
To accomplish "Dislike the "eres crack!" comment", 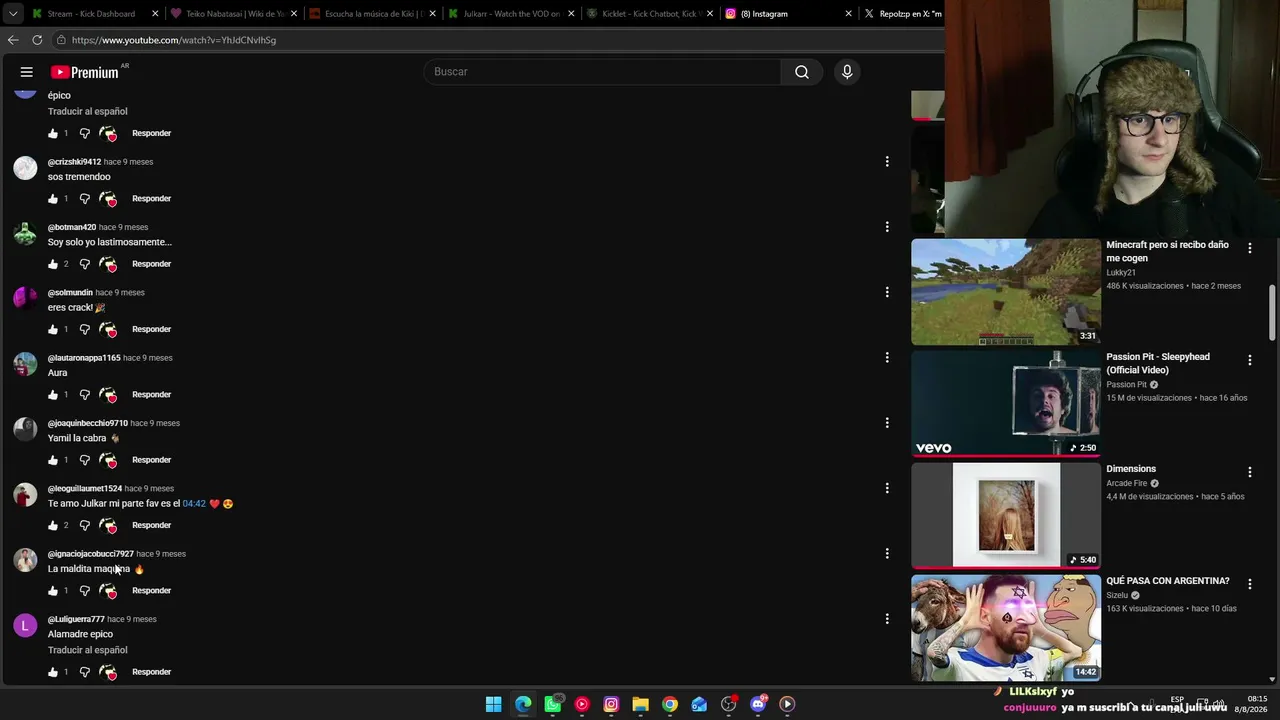I will tap(85, 330).
